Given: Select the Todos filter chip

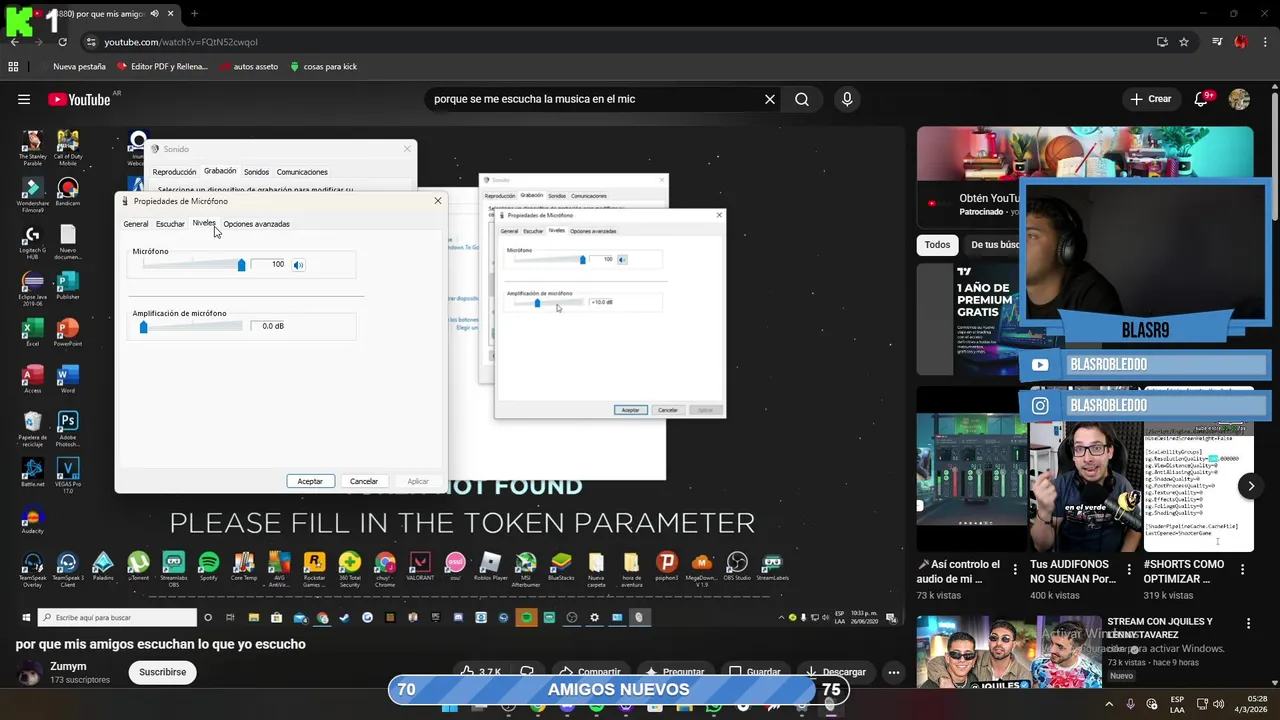Looking at the screenshot, I should (937, 245).
